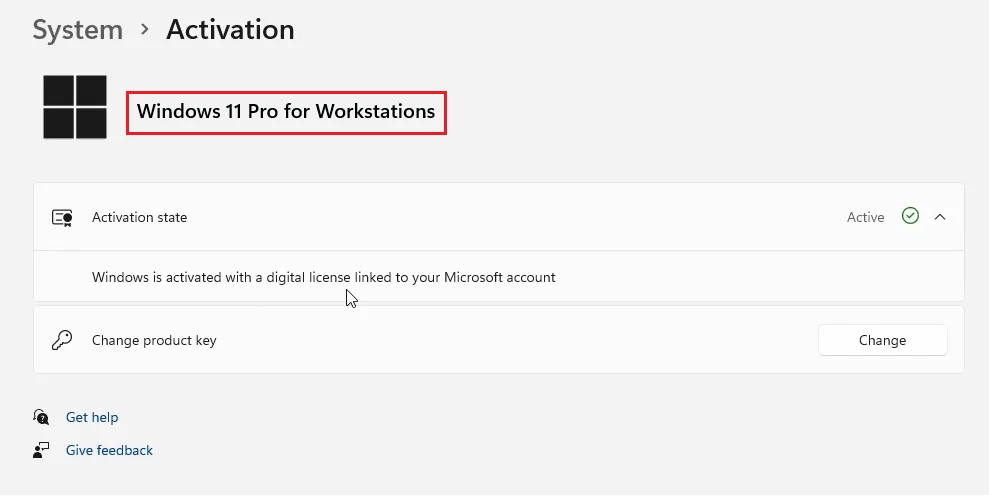Click the product key icon
The image size is (989, 496).
tap(62, 340)
